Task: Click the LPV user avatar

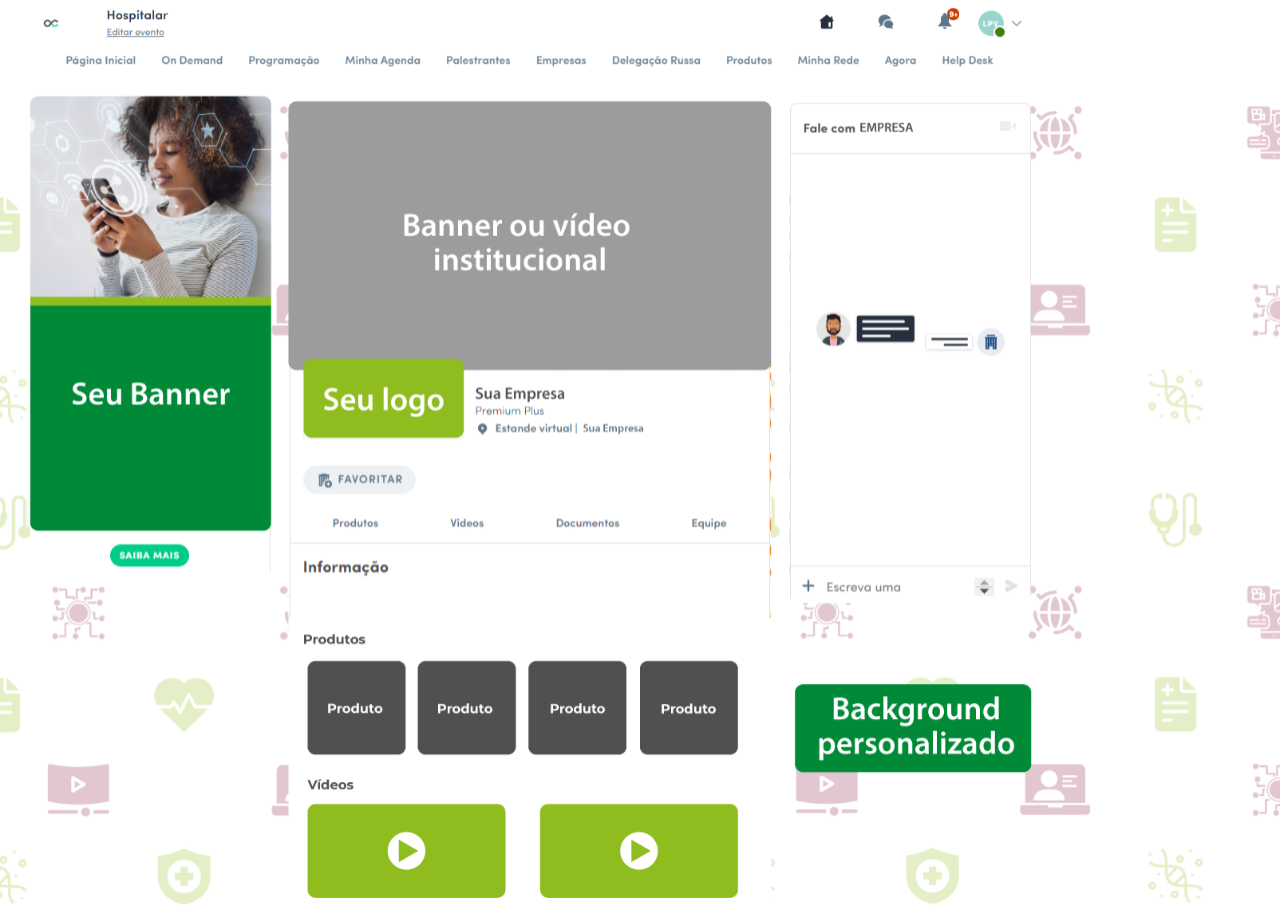Action: (991, 23)
